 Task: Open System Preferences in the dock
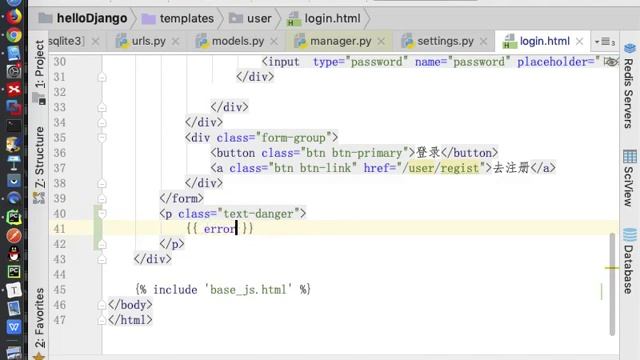pyautogui.click(x=14, y=71)
